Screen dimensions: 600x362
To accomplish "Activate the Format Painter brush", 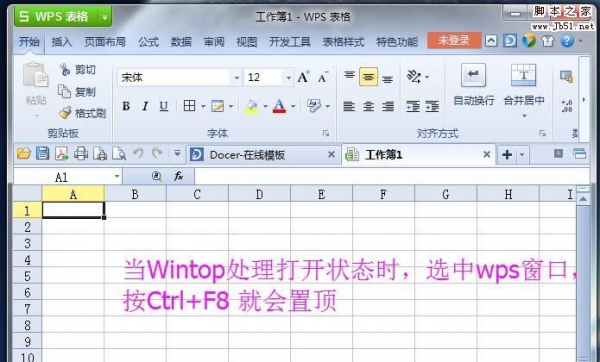I will [65, 113].
